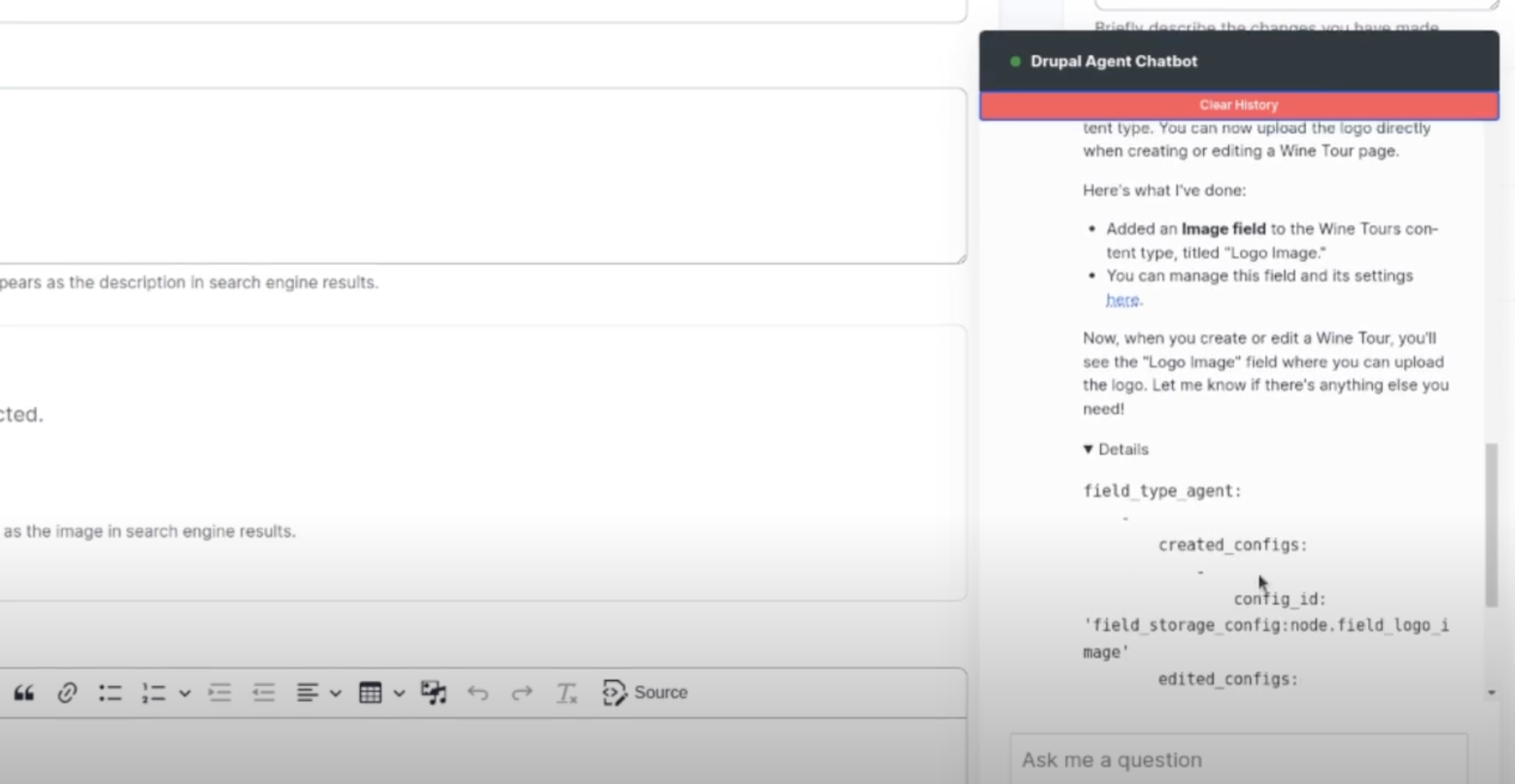
Task: Open insert table dropdown arrow
Action: [x=399, y=693]
